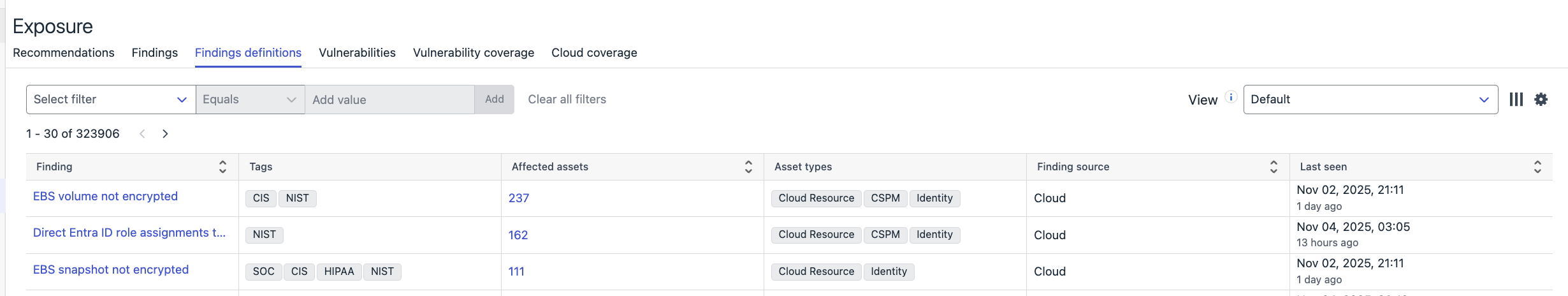Open the Cloud coverage tab
Viewport: 1568px width, 296px height.
pyautogui.click(x=594, y=53)
